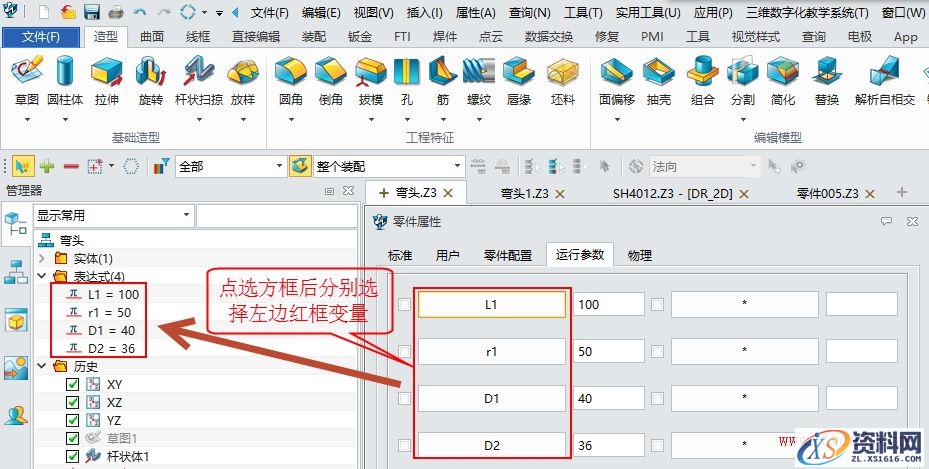Select the 拉伸 extrude tool
Image resolution: width=929 pixels, height=469 pixels.
click(x=107, y=81)
